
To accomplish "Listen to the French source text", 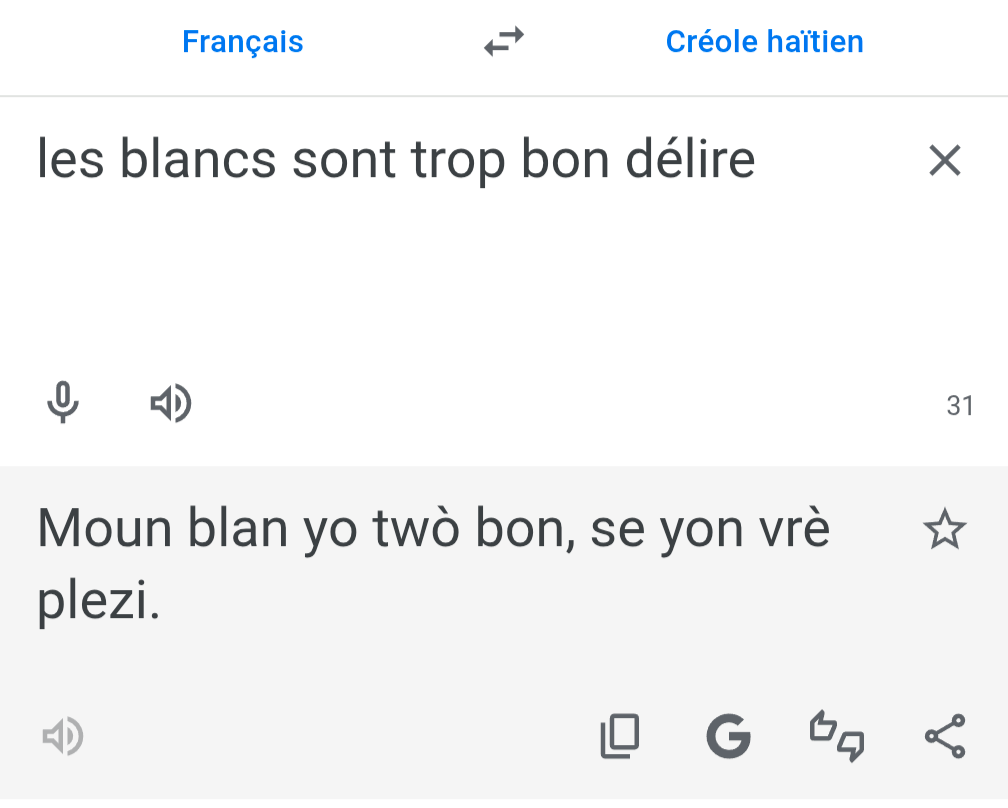I will (x=171, y=403).
